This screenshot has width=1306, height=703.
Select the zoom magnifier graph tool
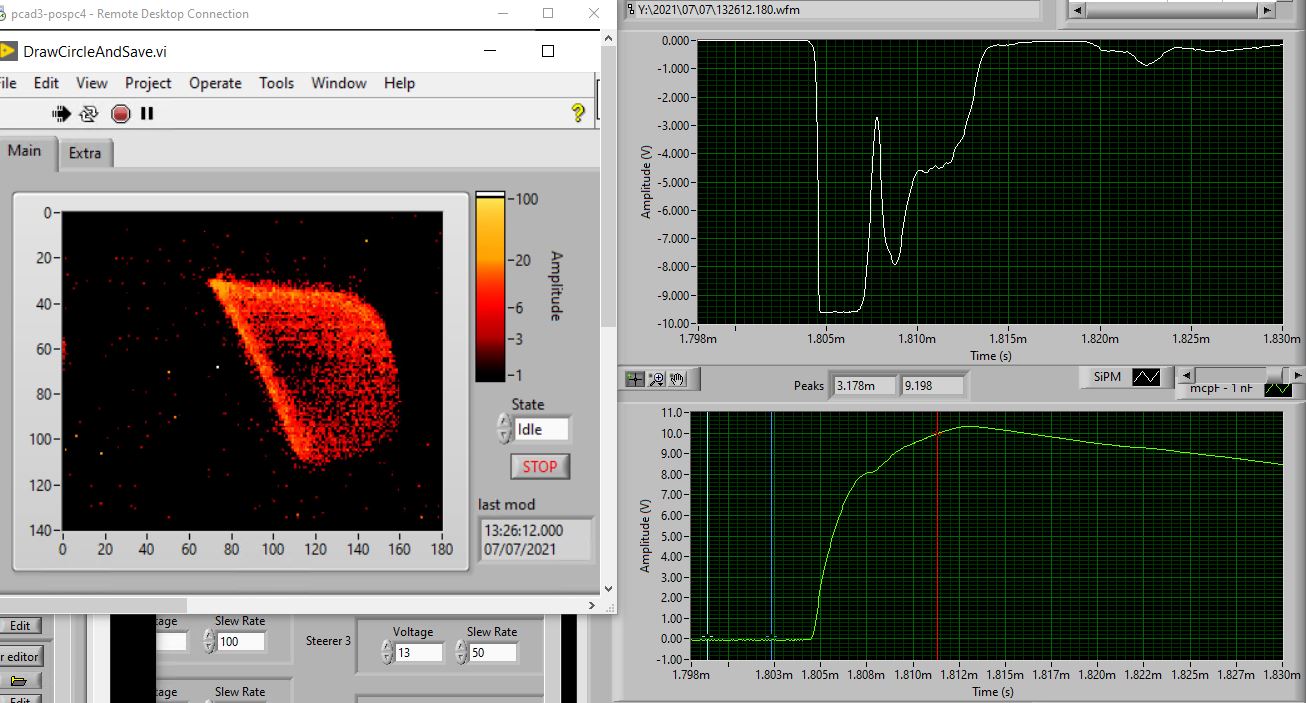(x=656, y=378)
